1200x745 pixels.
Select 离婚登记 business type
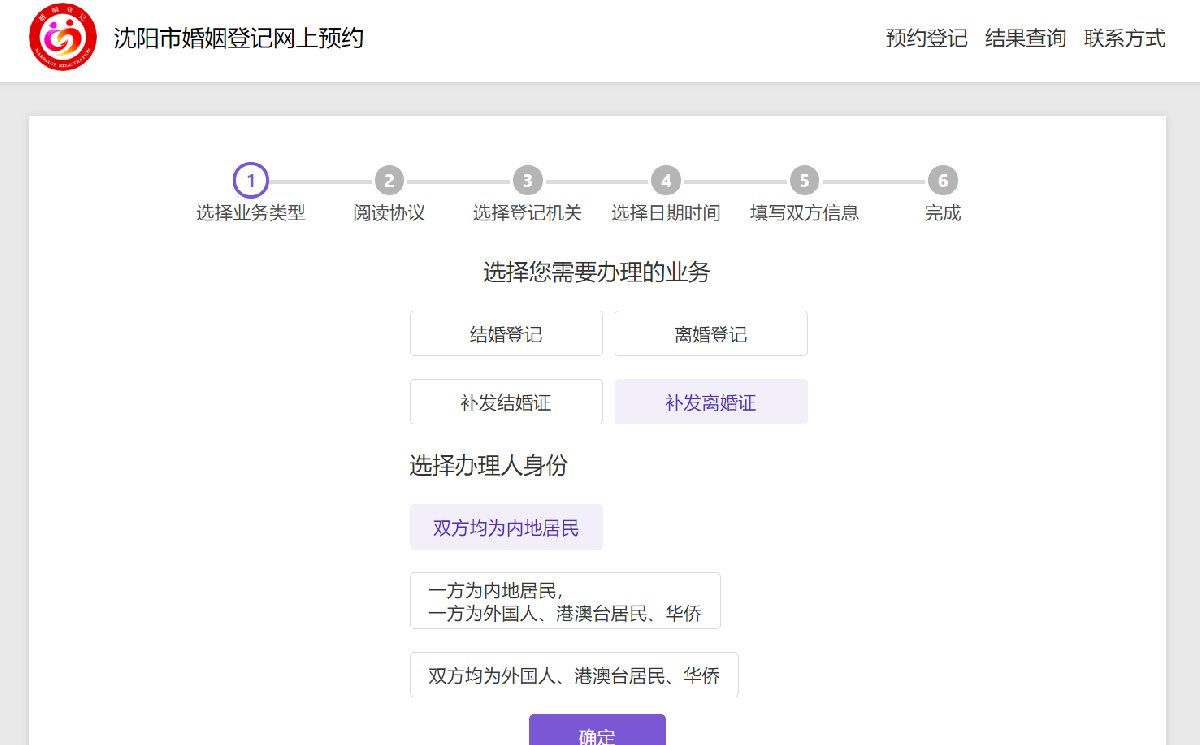(x=710, y=334)
